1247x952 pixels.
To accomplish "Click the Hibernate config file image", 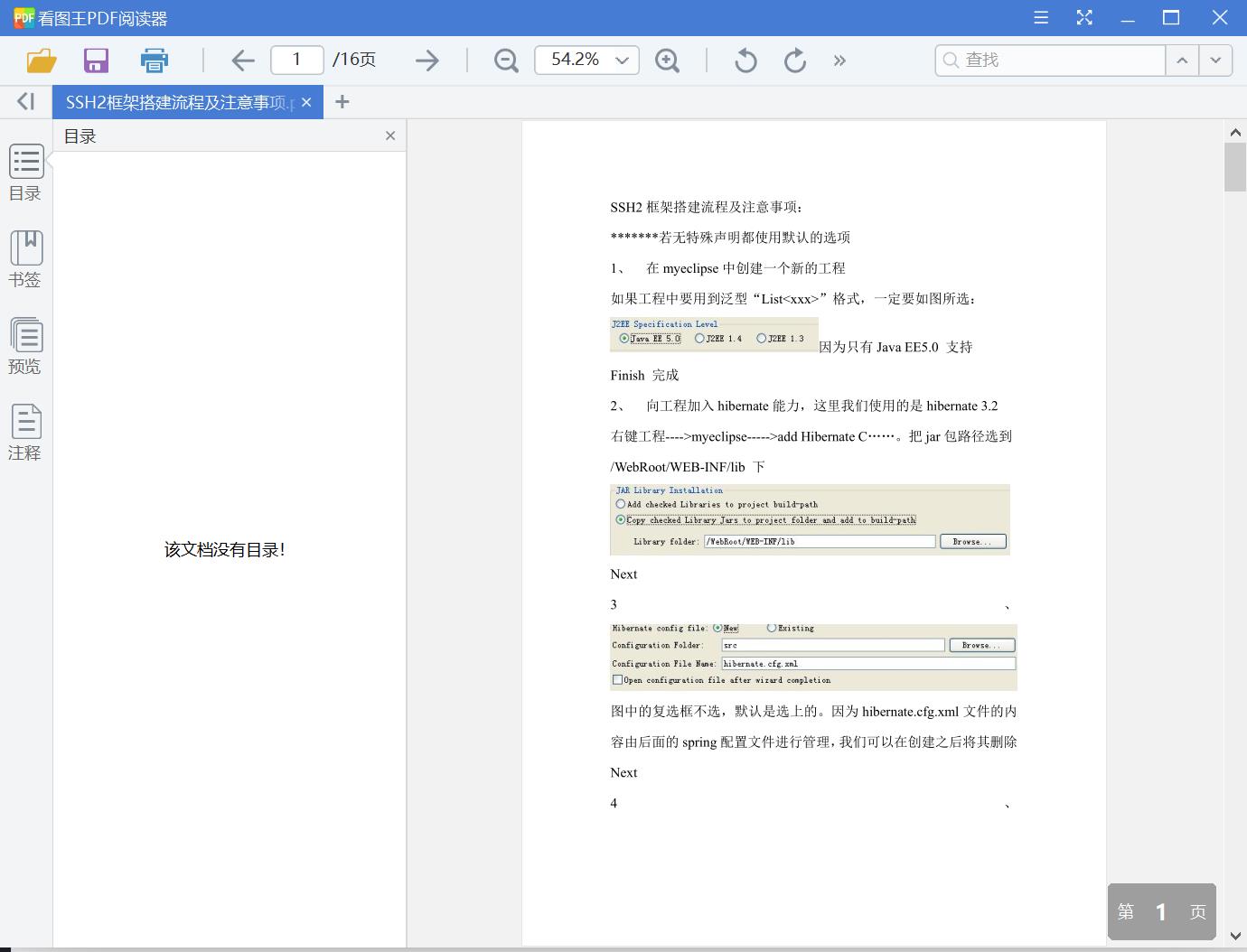I will (813, 657).
